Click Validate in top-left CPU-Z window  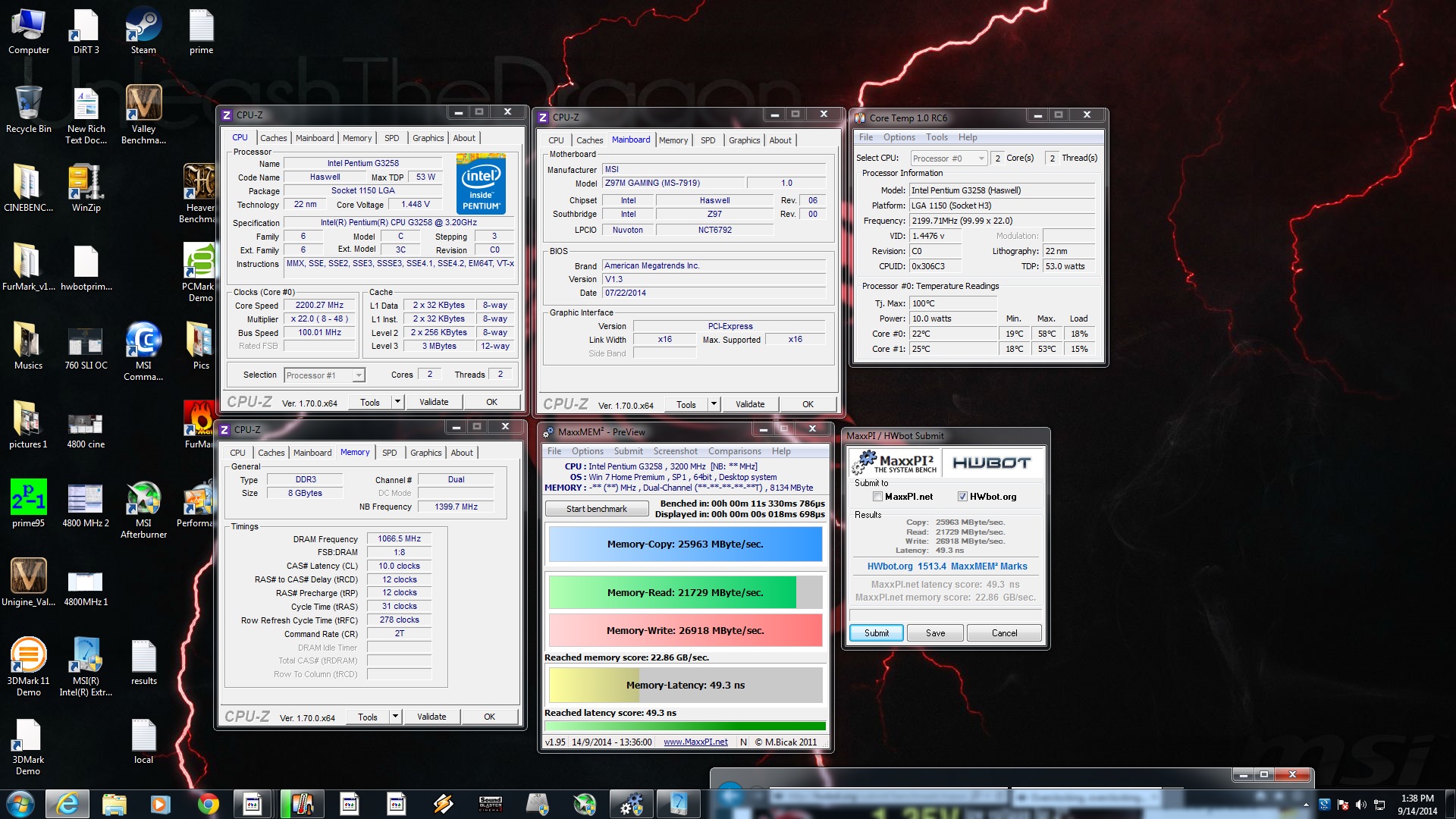tap(434, 402)
